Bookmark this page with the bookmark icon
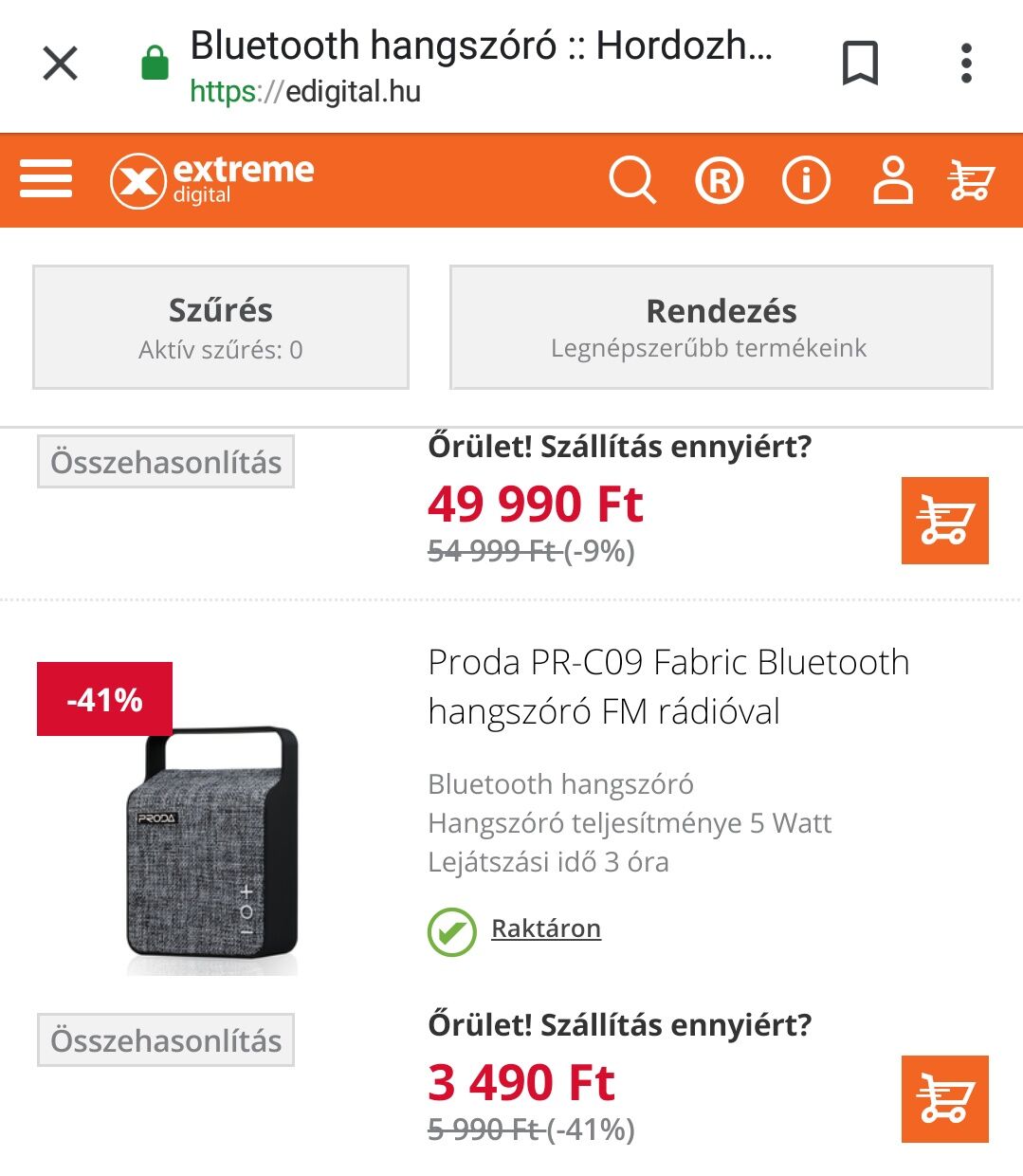The width and height of the screenshot is (1023, 1176). pos(861,64)
